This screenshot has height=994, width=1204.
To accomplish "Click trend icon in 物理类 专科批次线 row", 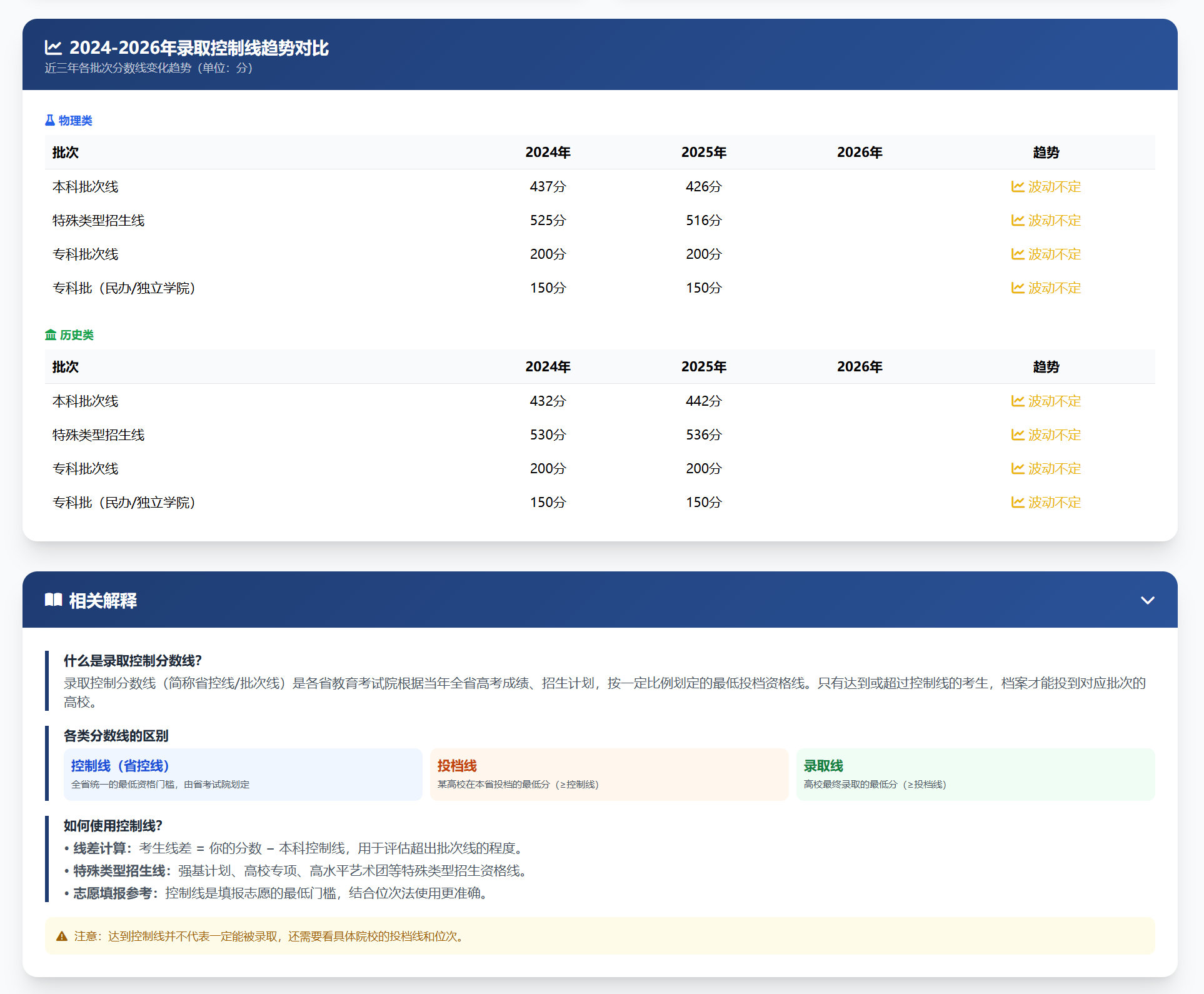I will click(x=1018, y=254).
